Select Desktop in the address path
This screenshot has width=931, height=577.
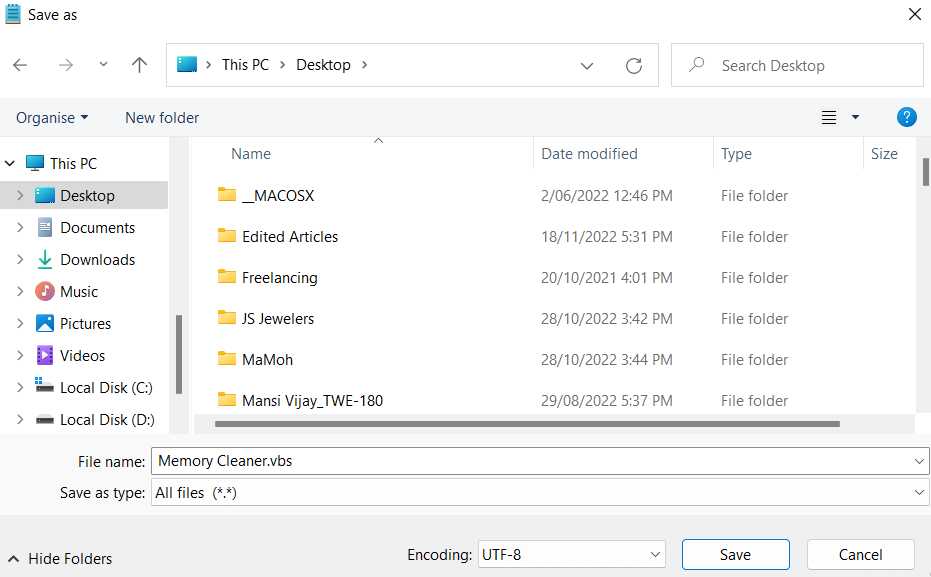[324, 65]
